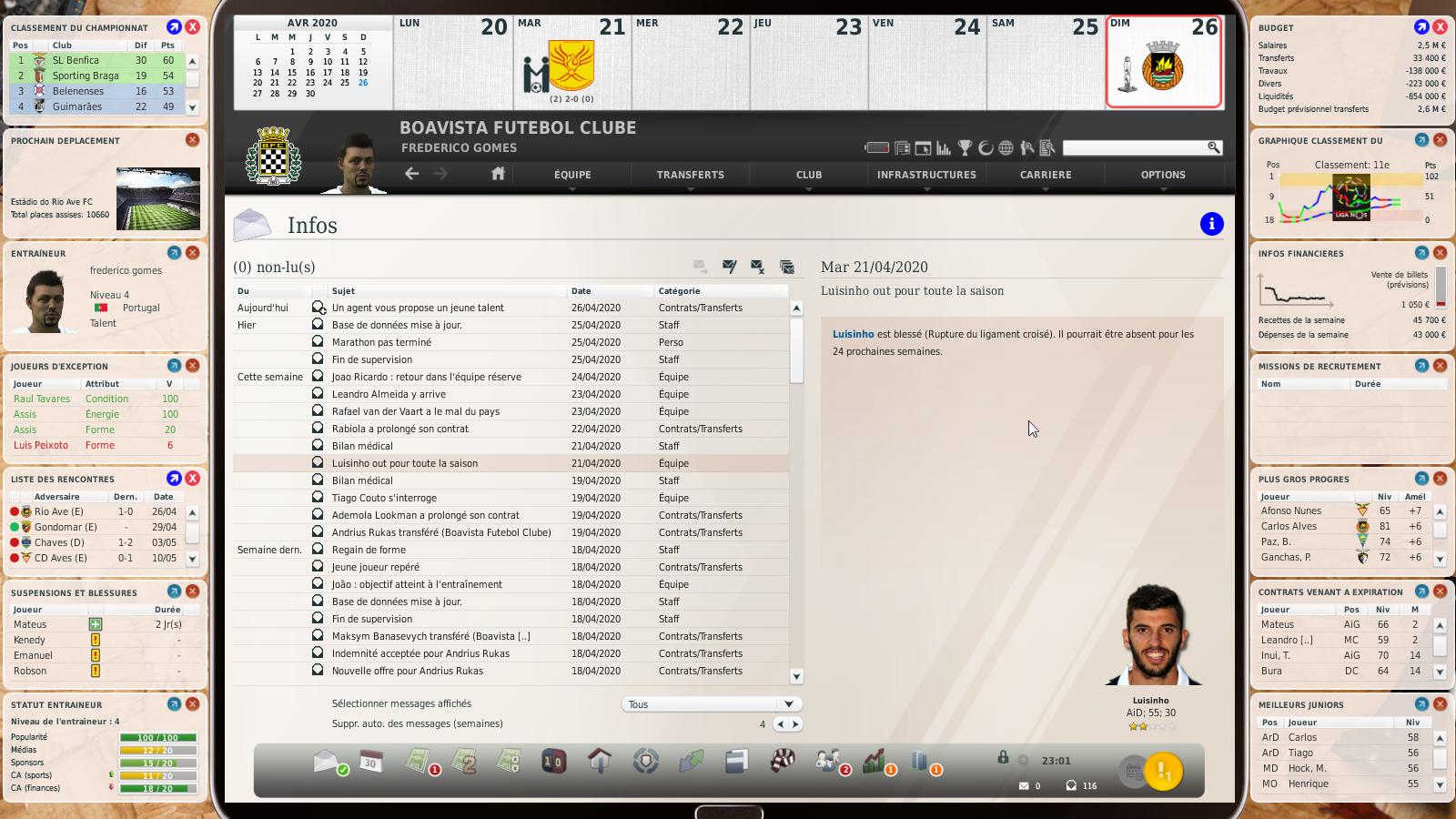Screen dimensions: 1456x819
Task: Select Sunday 26 Rio Ave match day
Action: (x=1163, y=62)
